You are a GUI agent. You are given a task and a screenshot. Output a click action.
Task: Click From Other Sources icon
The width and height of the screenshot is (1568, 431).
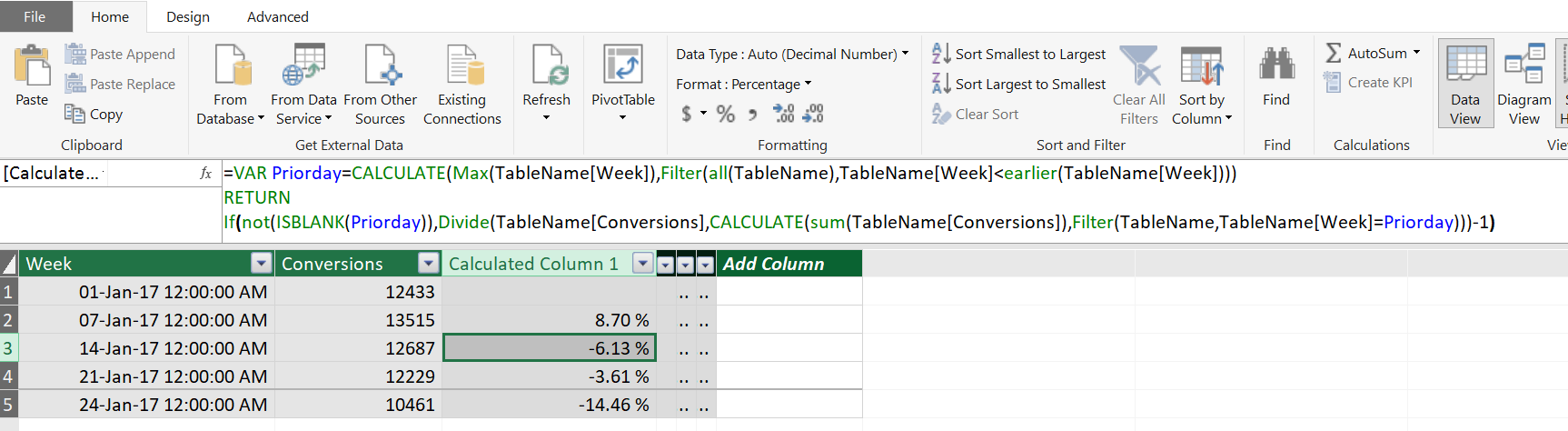pyautogui.click(x=381, y=65)
